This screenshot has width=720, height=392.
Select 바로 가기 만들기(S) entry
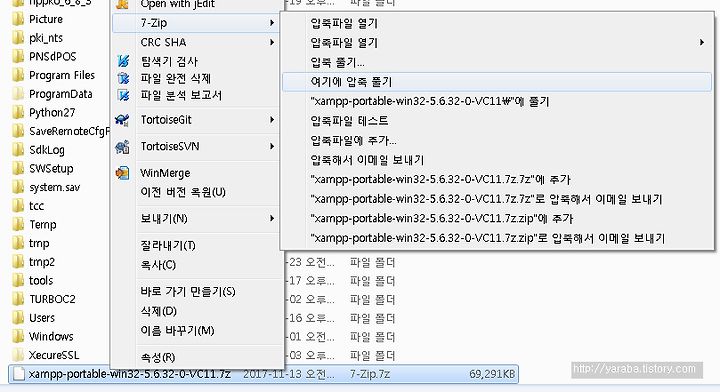196,291
